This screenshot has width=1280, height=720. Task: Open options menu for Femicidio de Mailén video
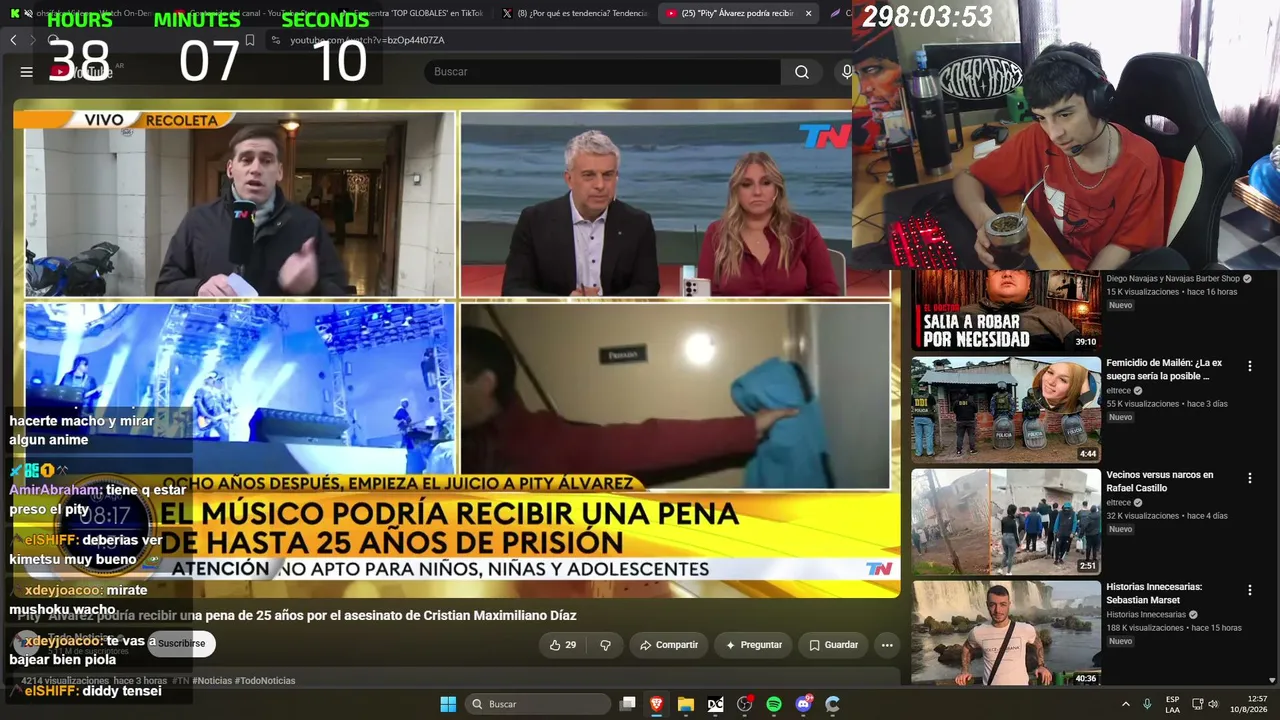tap(1249, 367)
